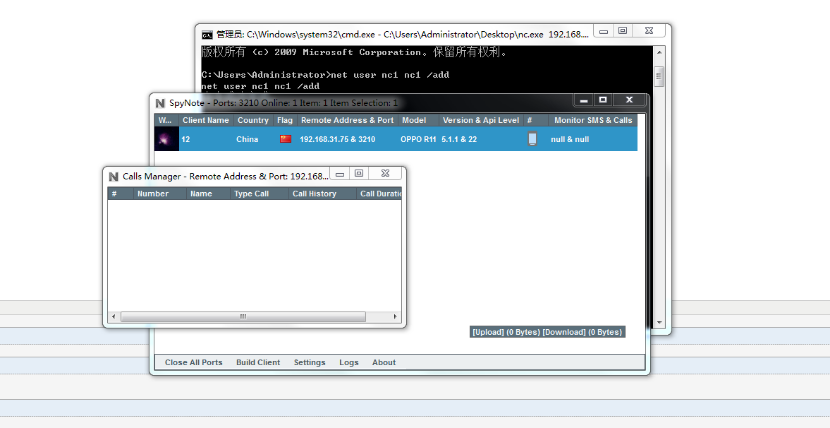Open SpyNote Settings
The width and height of the screenshot is (830, 428).
310,362
